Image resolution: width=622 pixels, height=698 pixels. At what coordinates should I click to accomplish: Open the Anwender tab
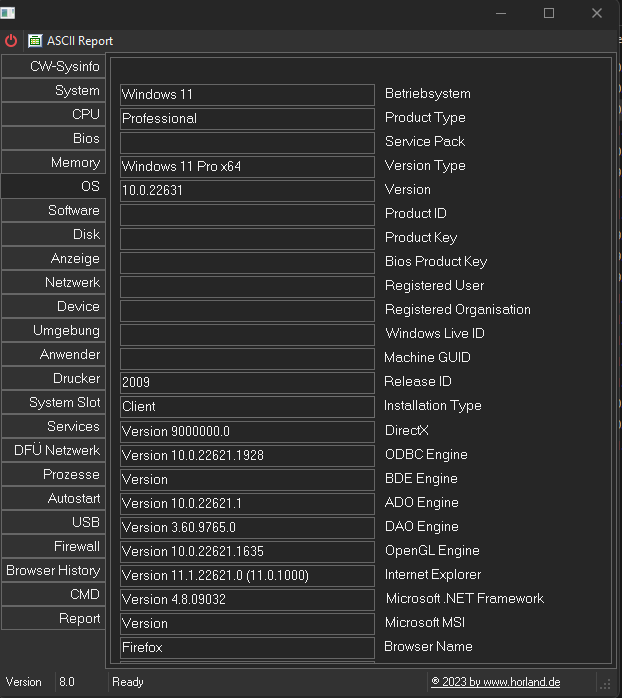coord(53,354)
